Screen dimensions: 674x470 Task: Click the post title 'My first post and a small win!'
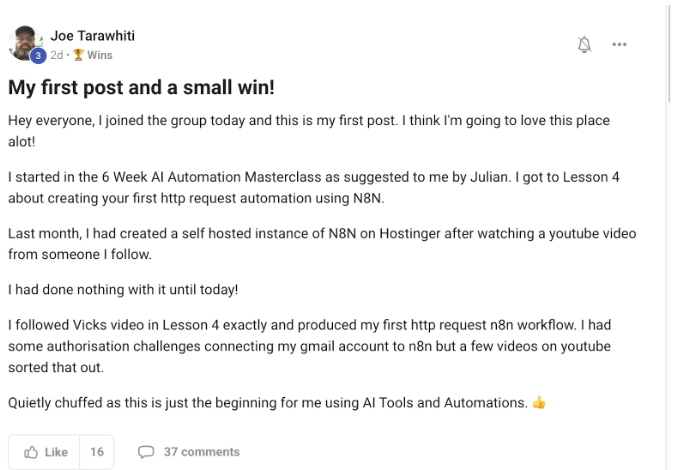pos(141,88)
